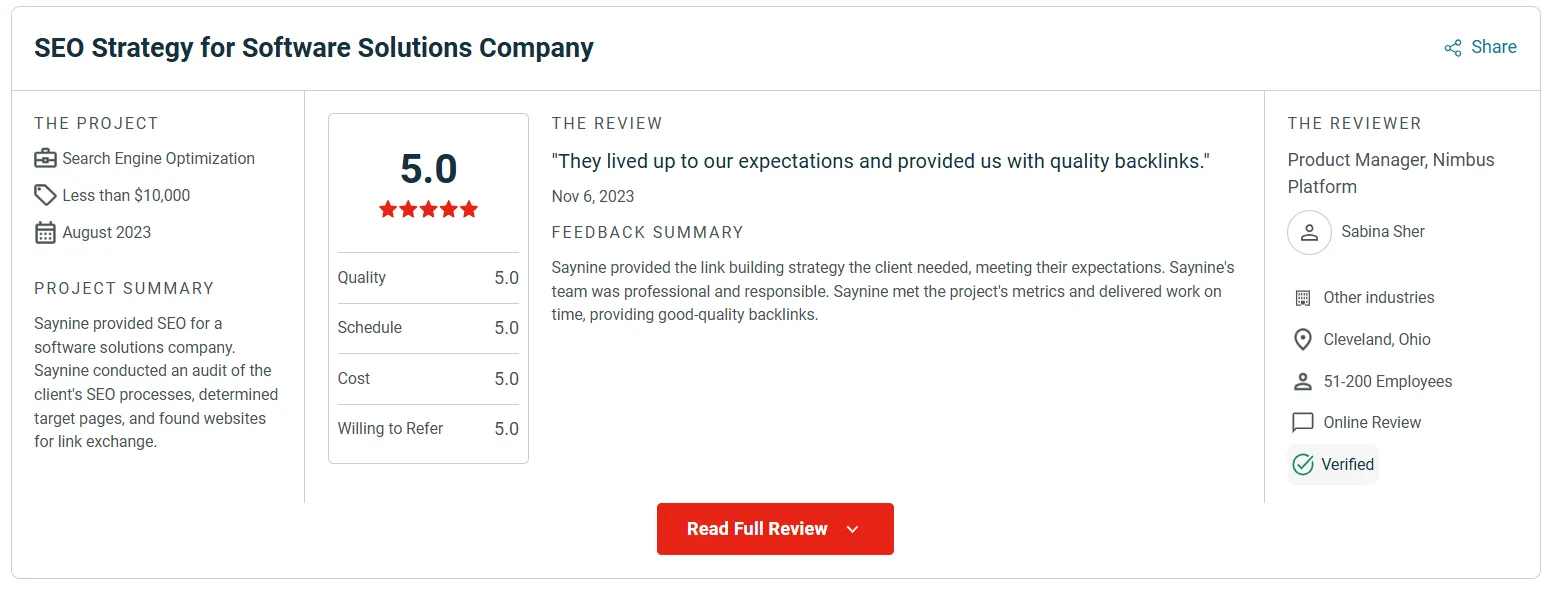Click the Cleveland, Ohio location text
The height and width of the screenshot is (595, 1555).
1377,339
